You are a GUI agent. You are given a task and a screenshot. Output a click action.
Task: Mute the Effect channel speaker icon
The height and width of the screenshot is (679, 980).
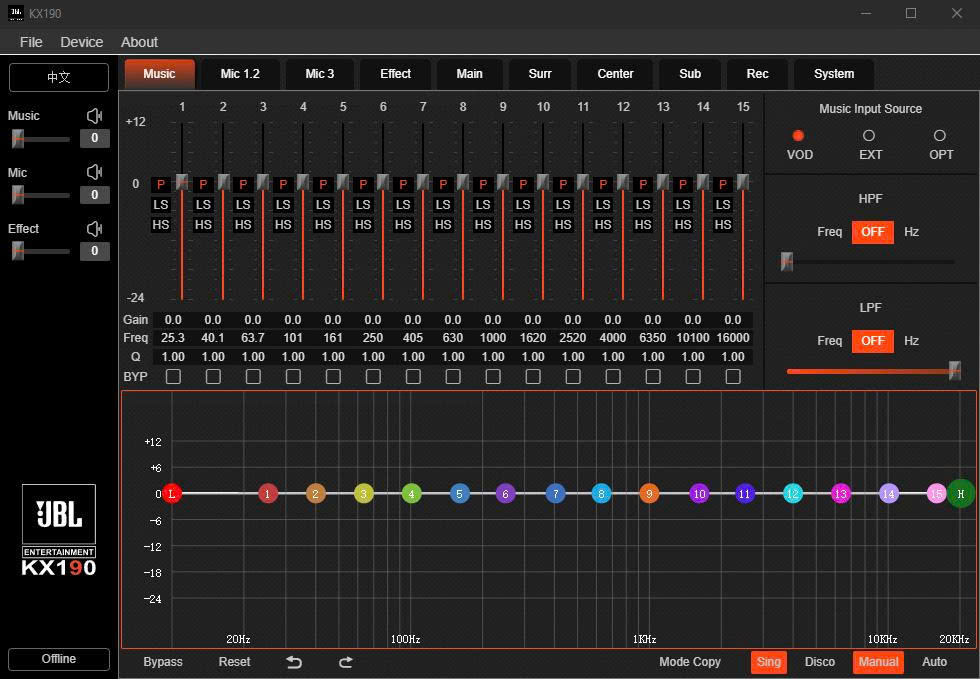click(x=95, y=228)
